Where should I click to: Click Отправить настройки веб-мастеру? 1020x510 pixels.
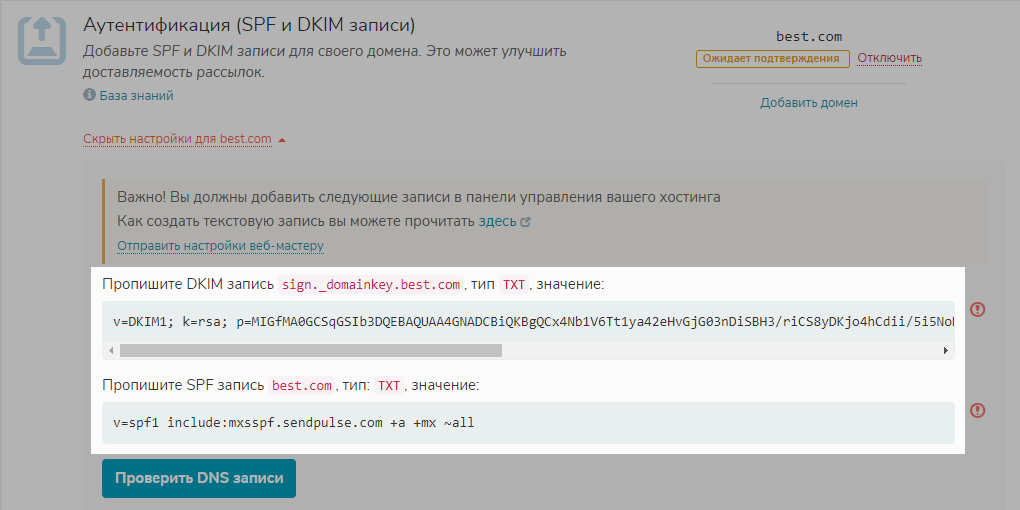pos(221,246)
